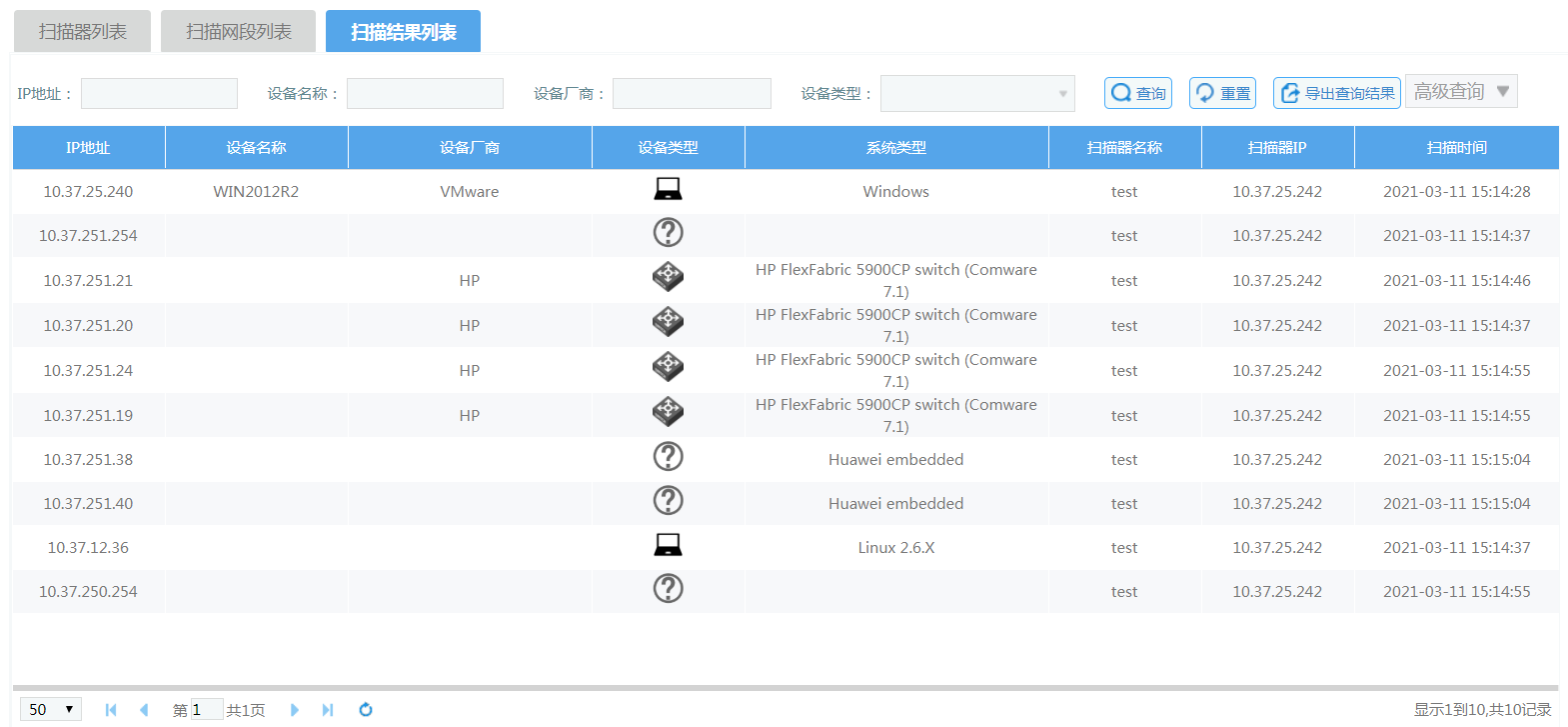Select the IP cell 10.37.251.19

click(88, 416)
